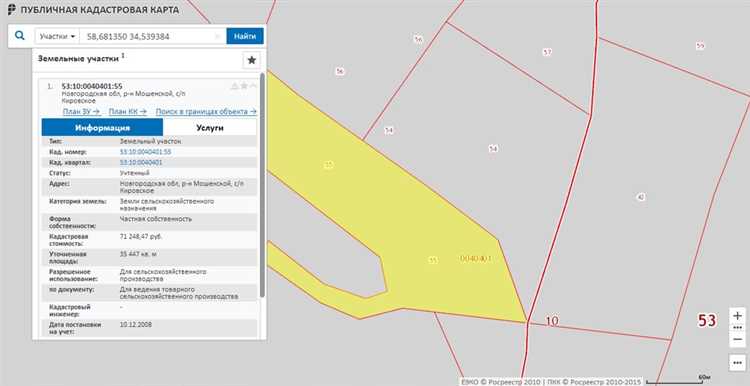Click the Росреестр copyright attribution text

pos(551,382)
